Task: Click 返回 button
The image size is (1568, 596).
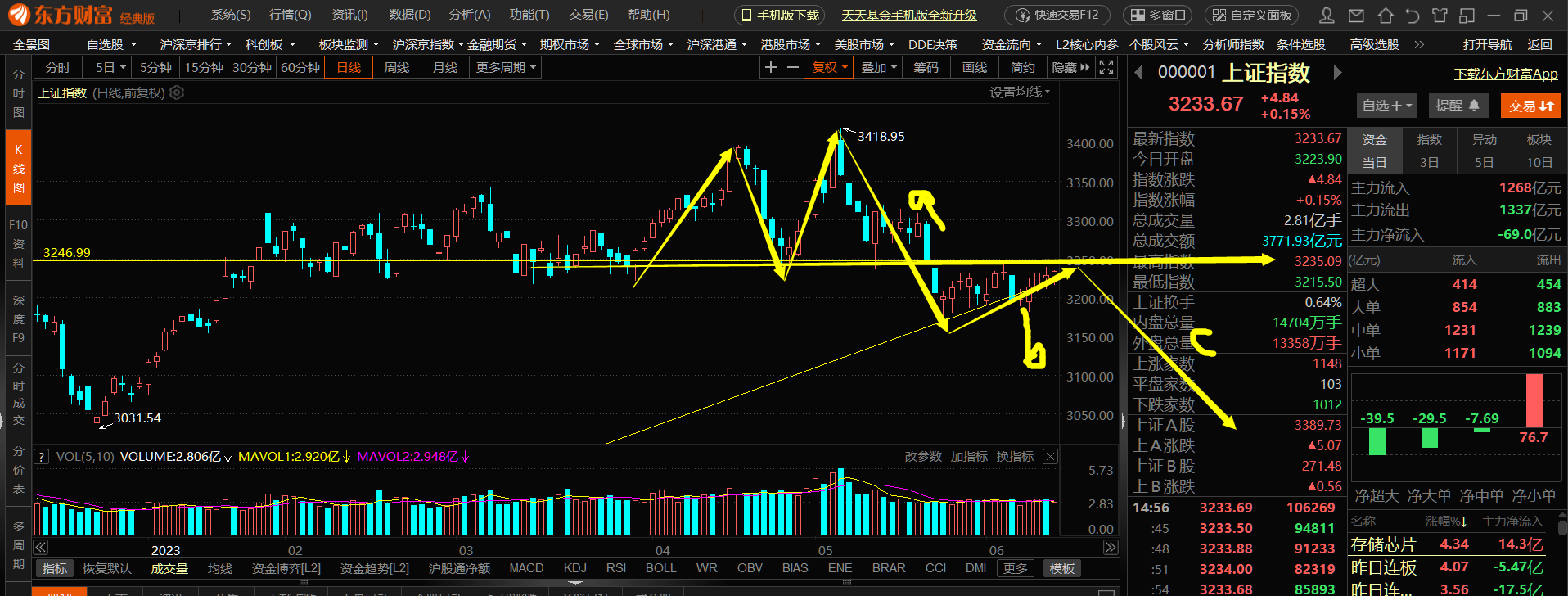Action: point(1539,44)
